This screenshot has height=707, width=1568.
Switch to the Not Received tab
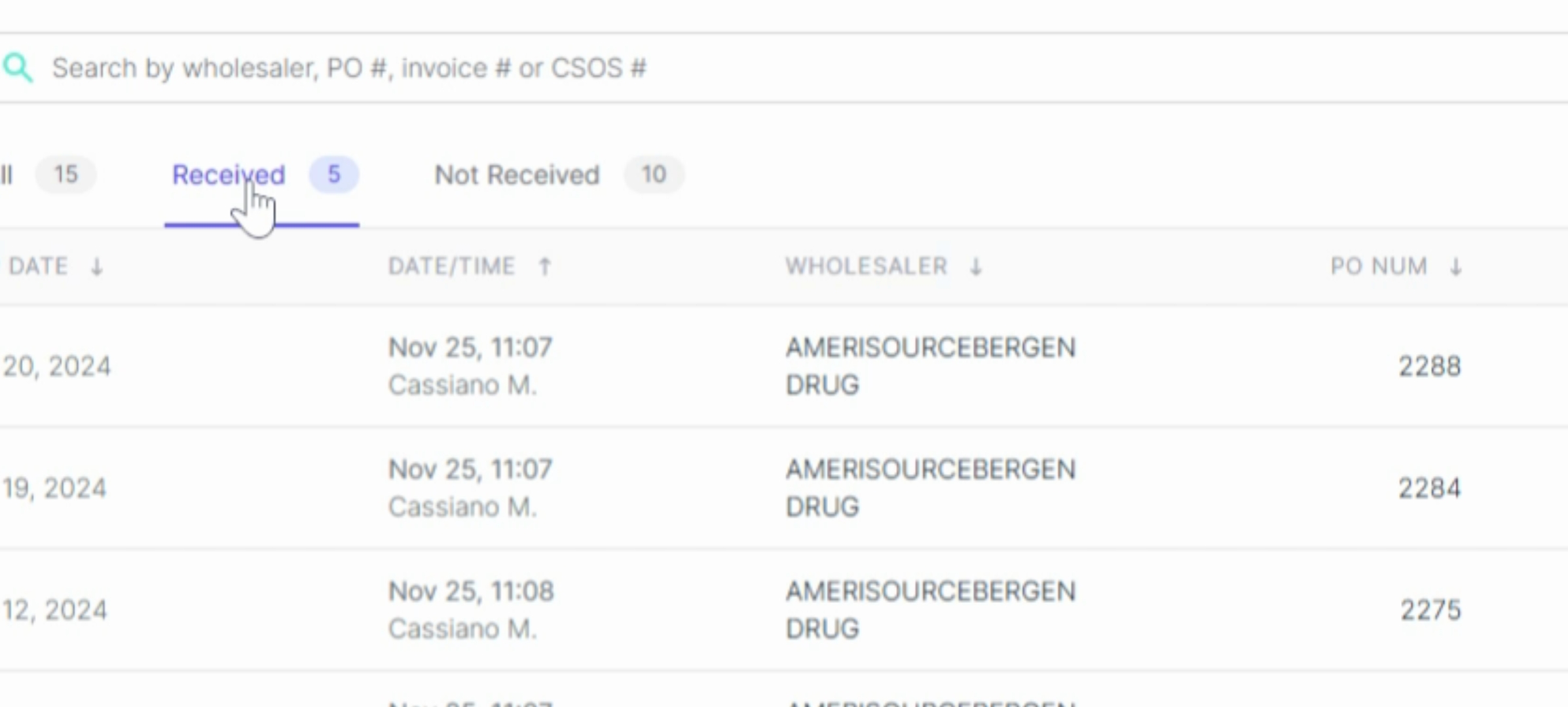pyautogui.click(x=517, y=175)
